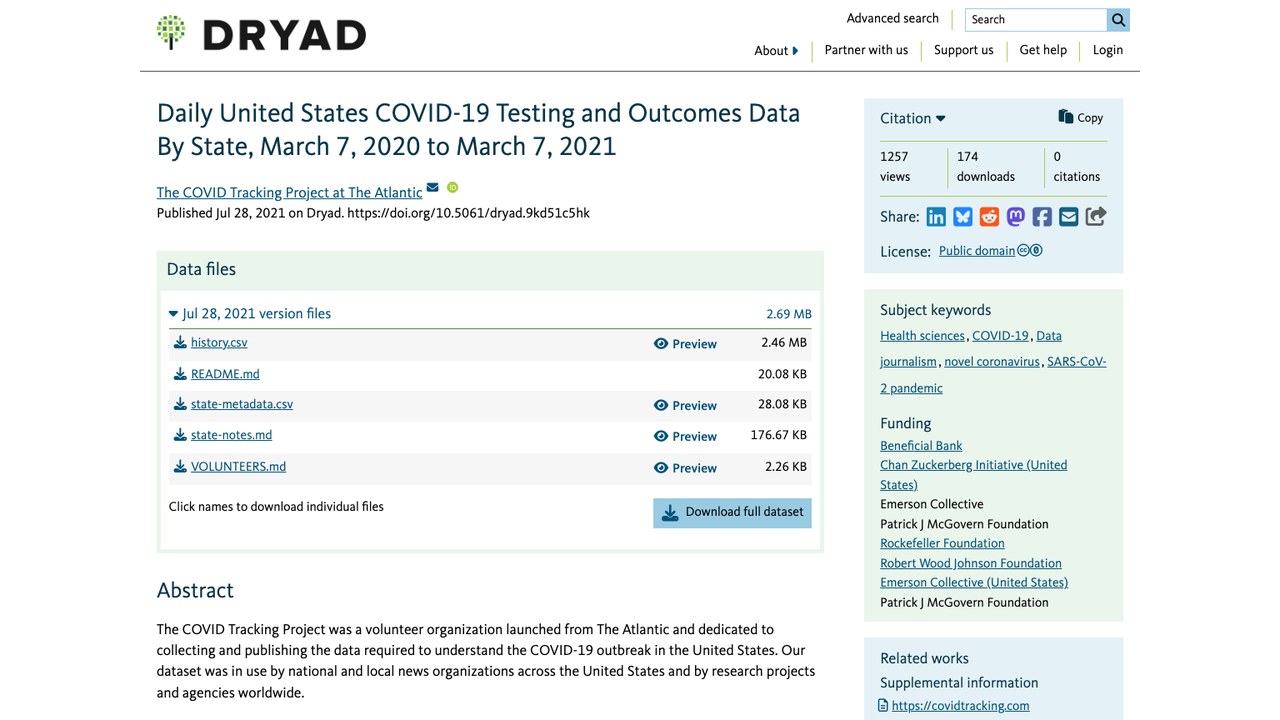
Task: Download state-metadata.csv by its file name
Action: click(242, 404)
